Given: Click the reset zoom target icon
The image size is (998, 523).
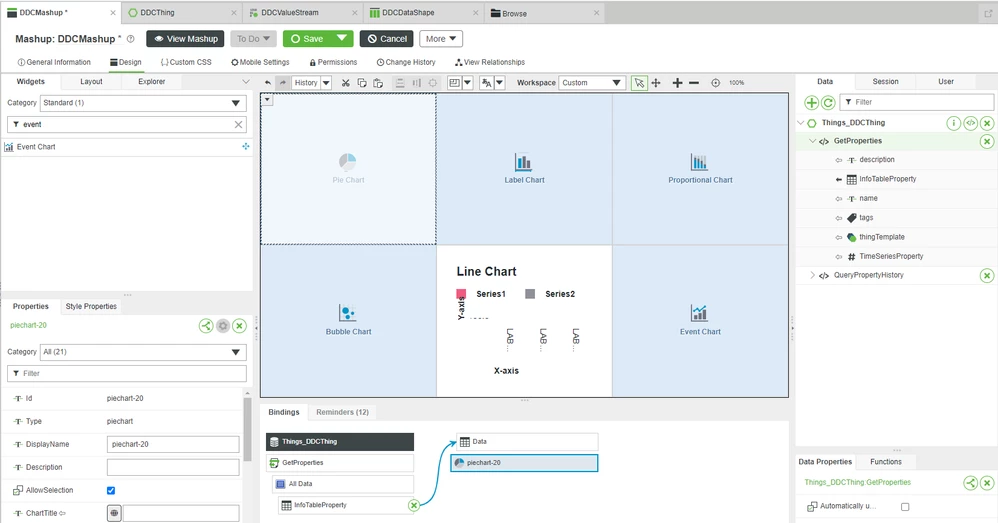Looking at the screenshot, I should [715, 83].
